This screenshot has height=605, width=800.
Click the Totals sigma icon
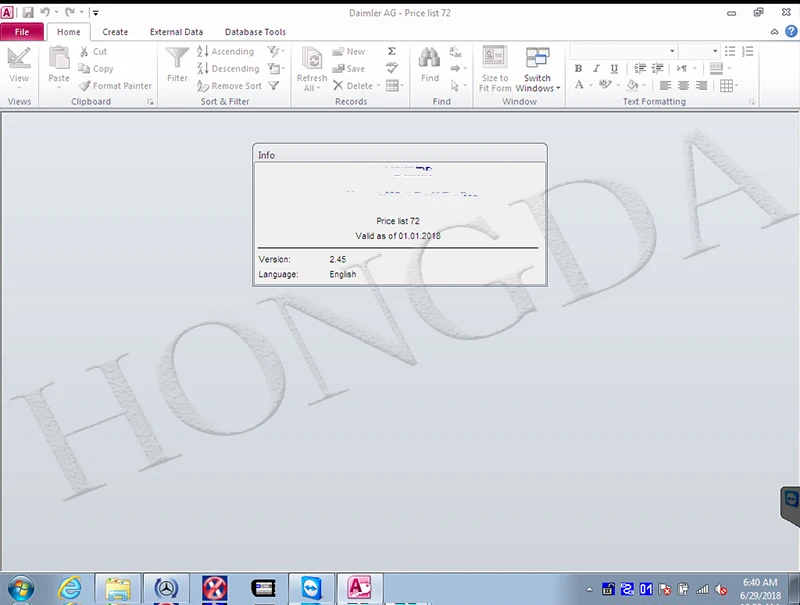[x=391, y=51]
